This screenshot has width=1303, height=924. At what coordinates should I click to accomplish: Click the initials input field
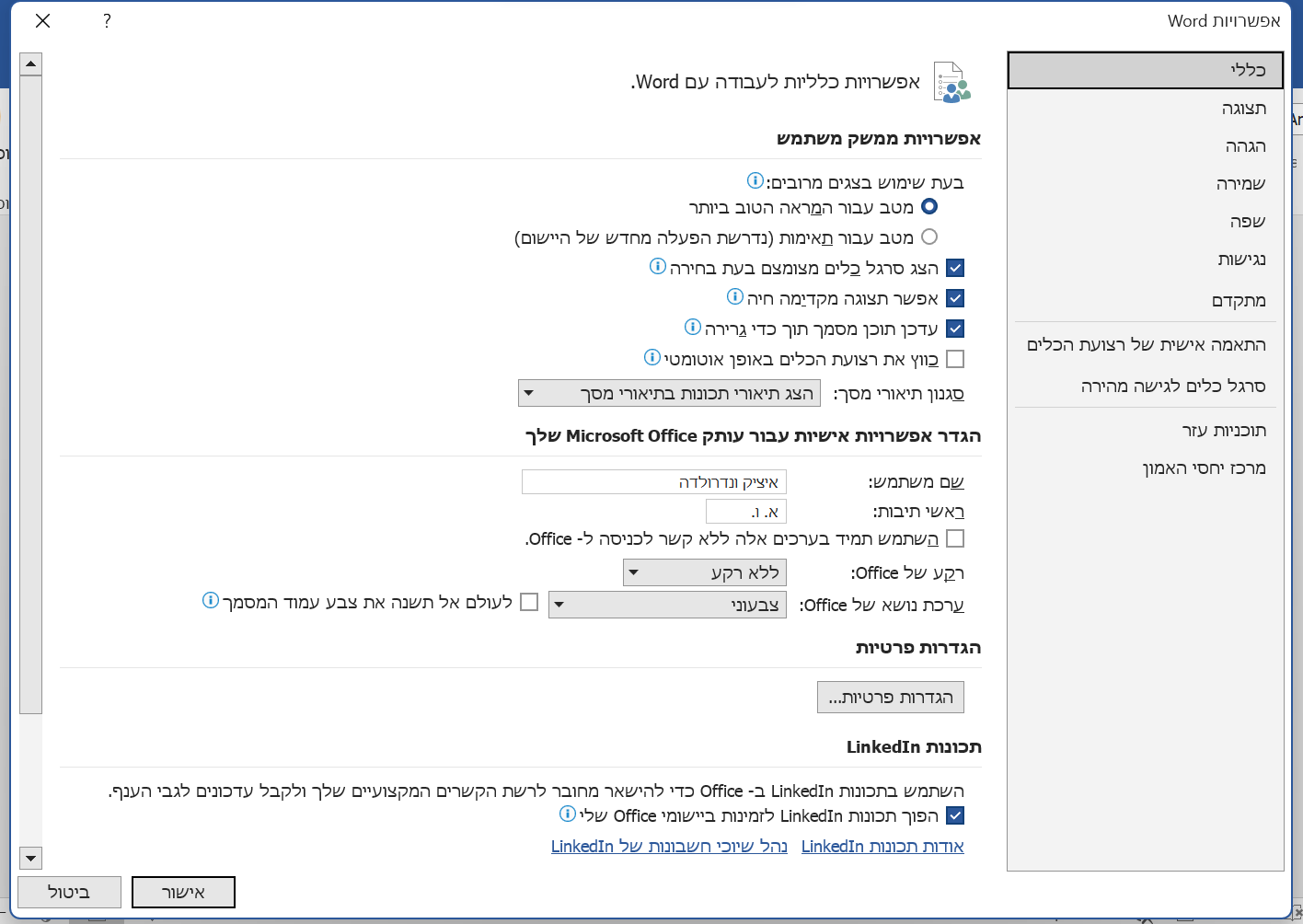(x=746, y=511)
